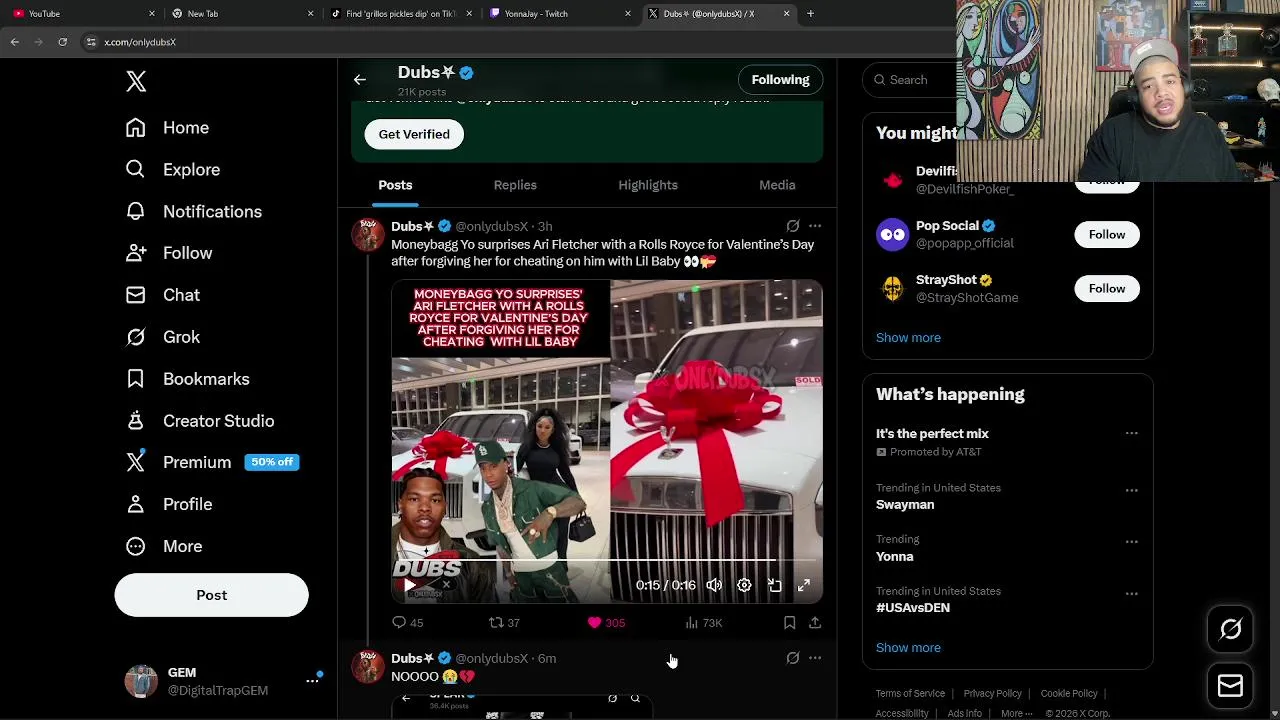Follow Pop Social account
The width and height of the screenshot is (1280, 720).
(1106, 235)
